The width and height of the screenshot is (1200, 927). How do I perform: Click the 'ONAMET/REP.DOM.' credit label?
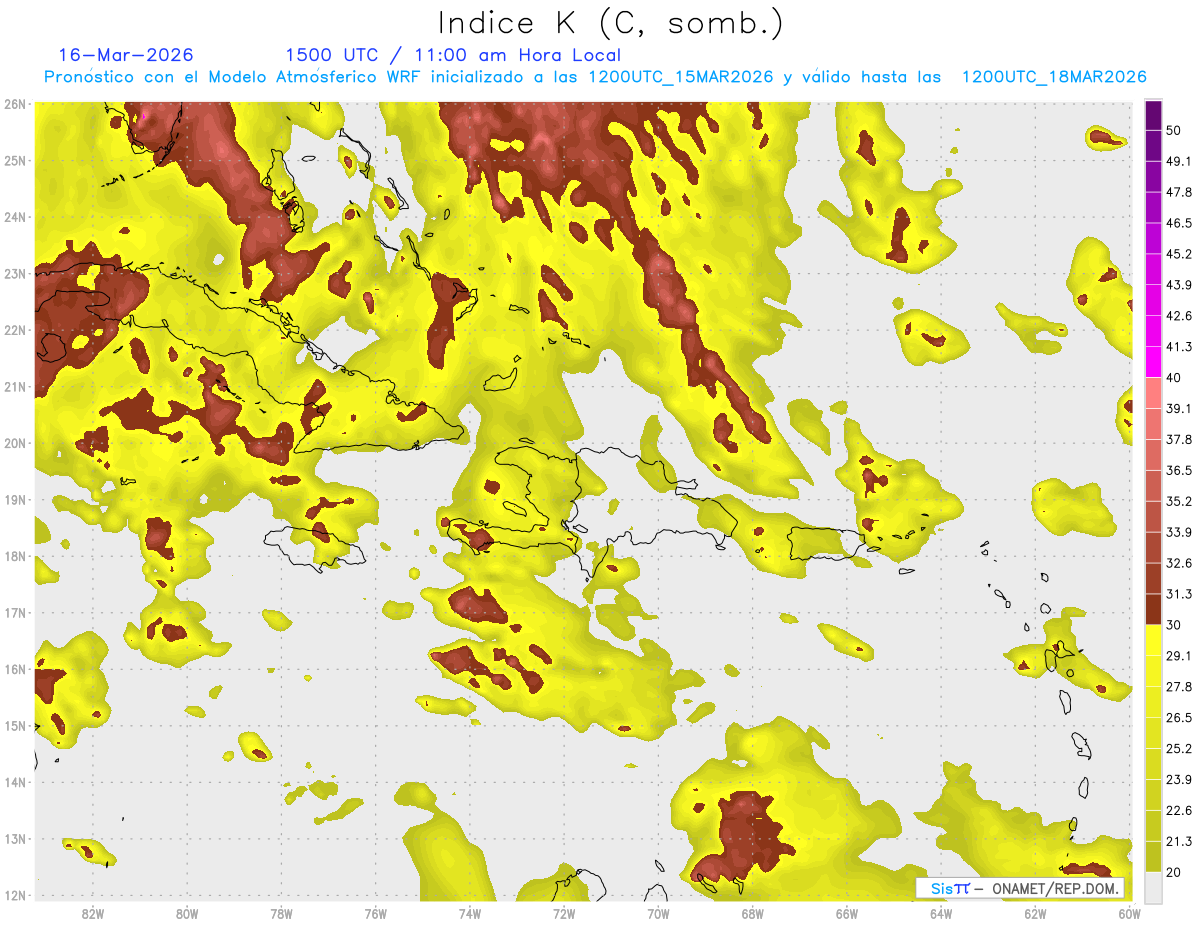tap(1055, 888)
